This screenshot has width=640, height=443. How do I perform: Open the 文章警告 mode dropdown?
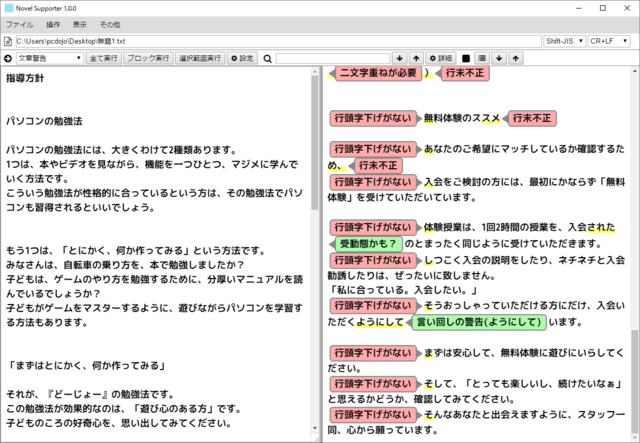pos(50,59)
